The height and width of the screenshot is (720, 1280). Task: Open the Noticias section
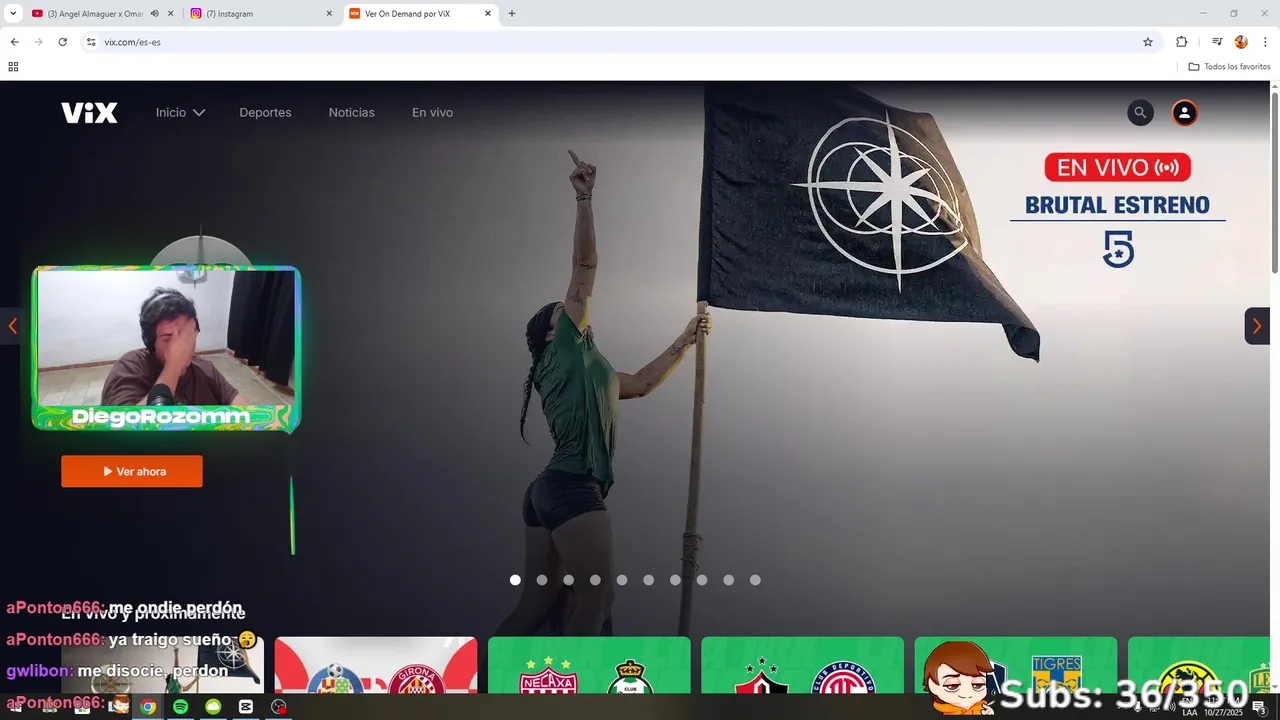coord(352,113)
